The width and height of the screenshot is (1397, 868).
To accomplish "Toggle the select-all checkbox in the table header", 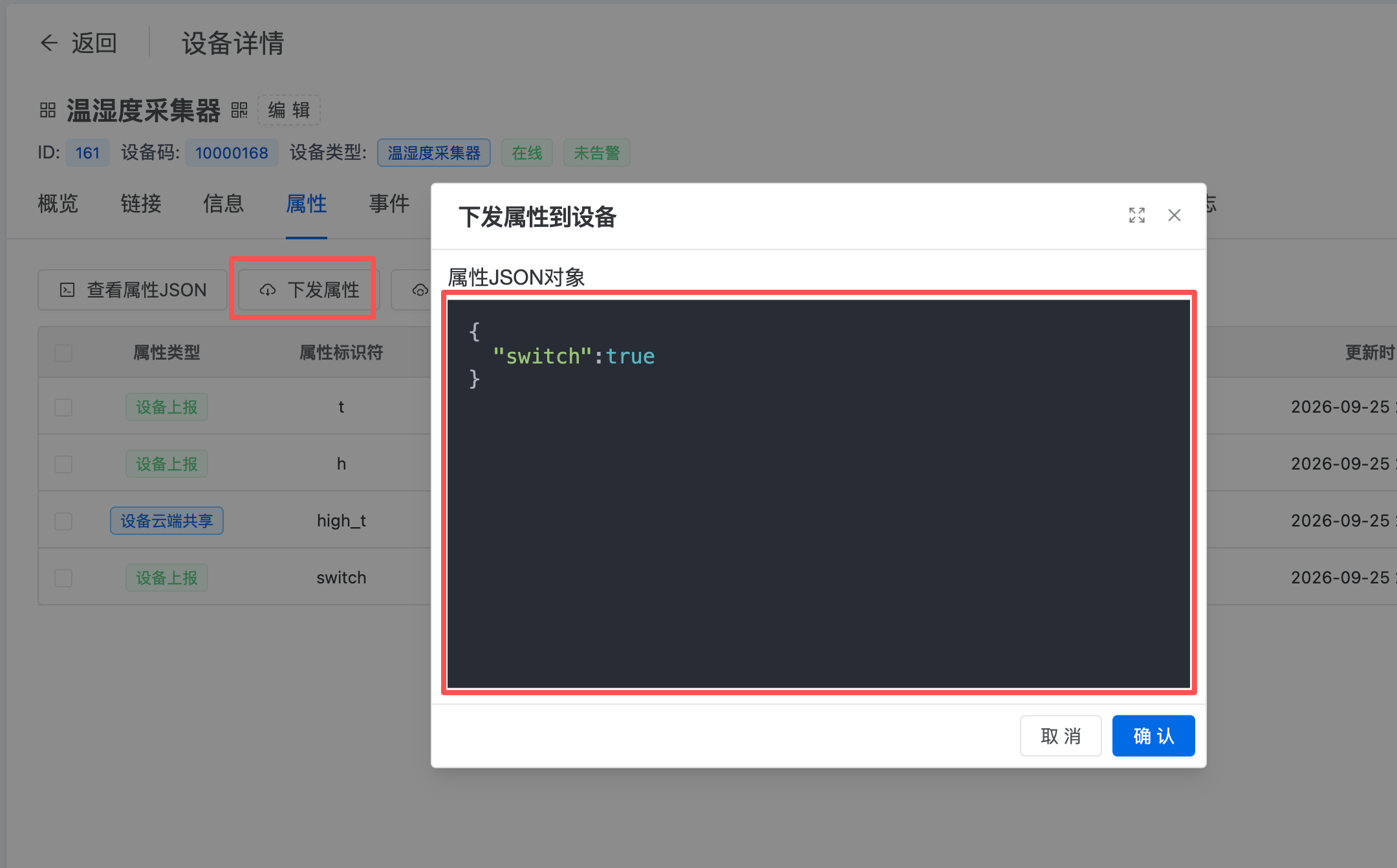I will coord(63,353).
